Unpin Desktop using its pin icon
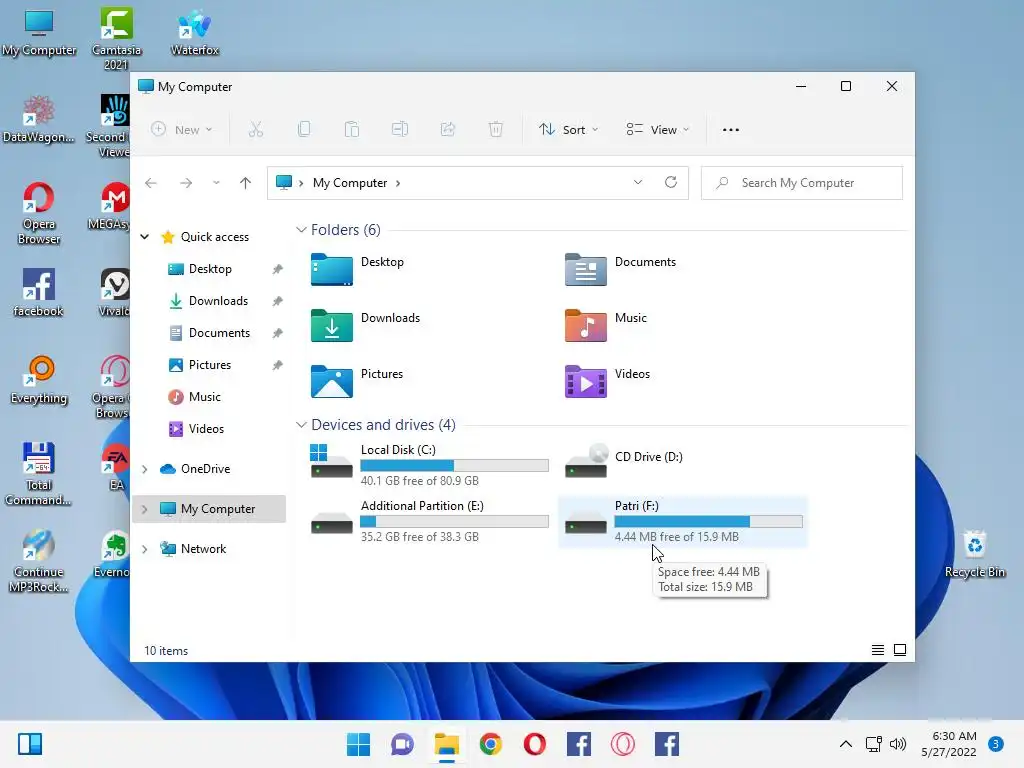The height and width of the screenshot is (768, 1024). (278, 268)
